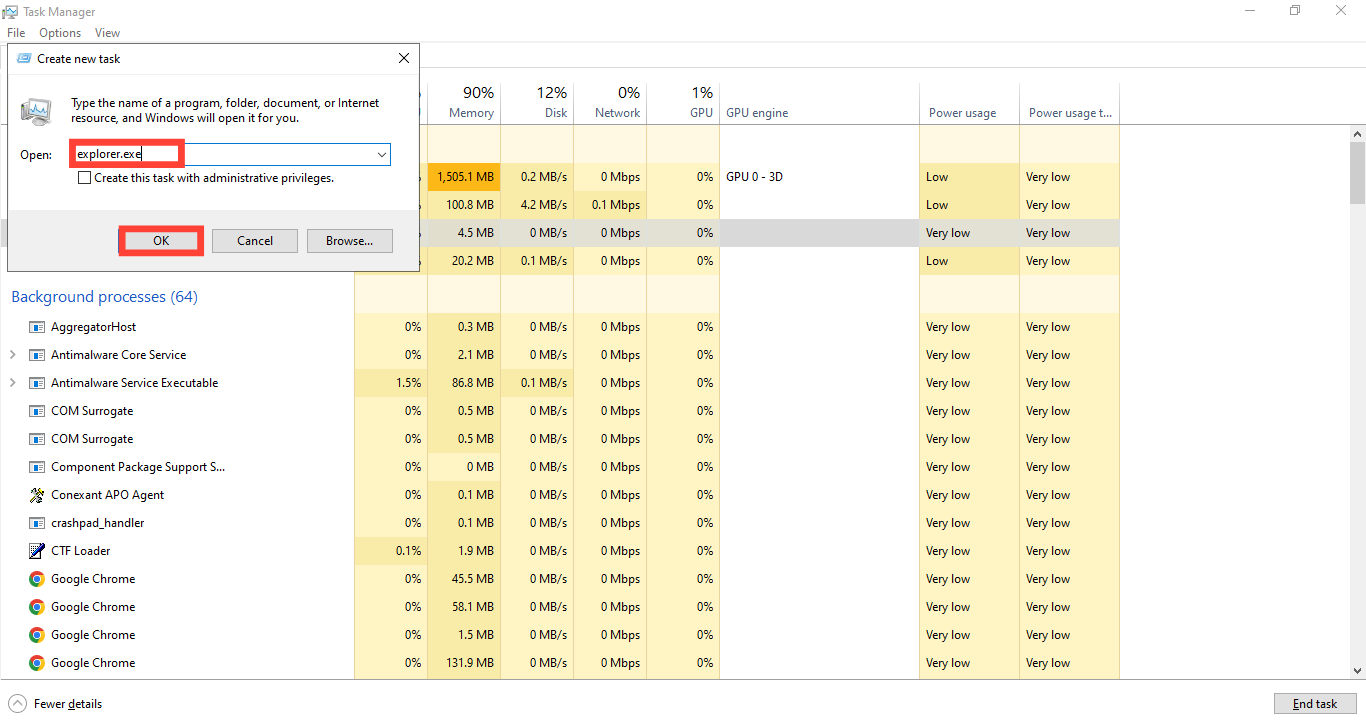Viewport: 1366px width, 723px height.
Task: Expand the Antimalware Core Service row
Action: (12, 355)
